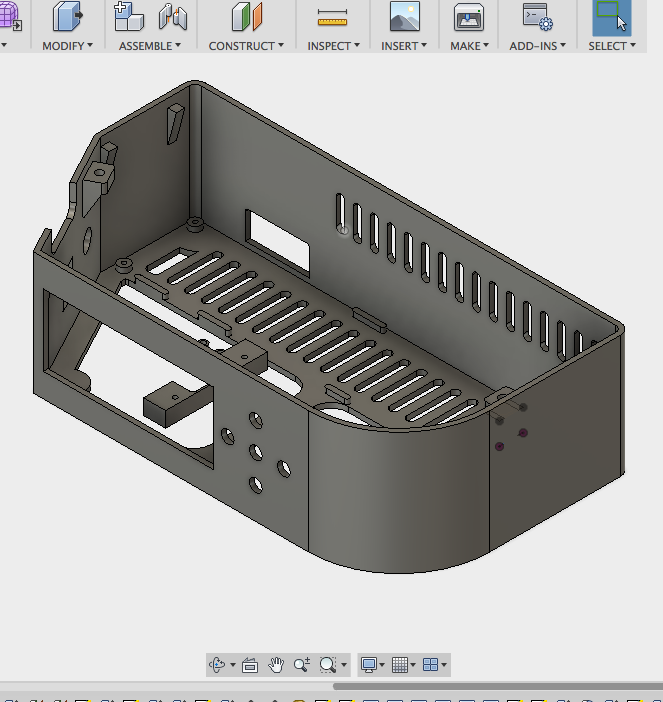Open the MAKE menu
This screenshot has width=663, height=702.
click(469, 46)
